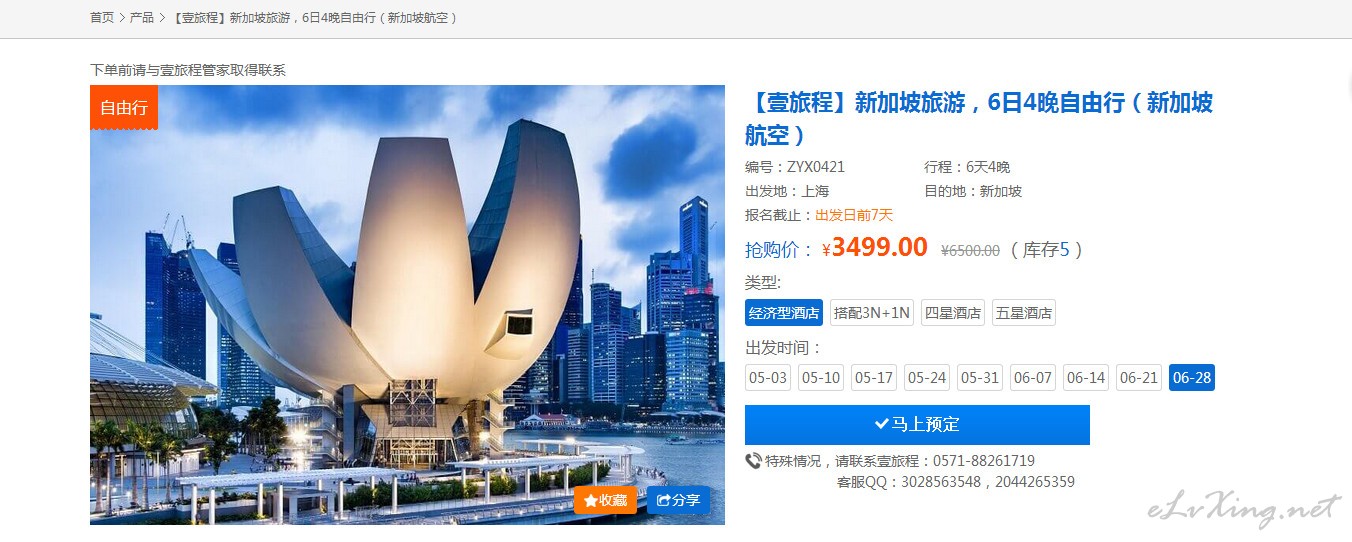Click the 分享 share button
This screenshot has height=542, width=1352.
point(678,500)
